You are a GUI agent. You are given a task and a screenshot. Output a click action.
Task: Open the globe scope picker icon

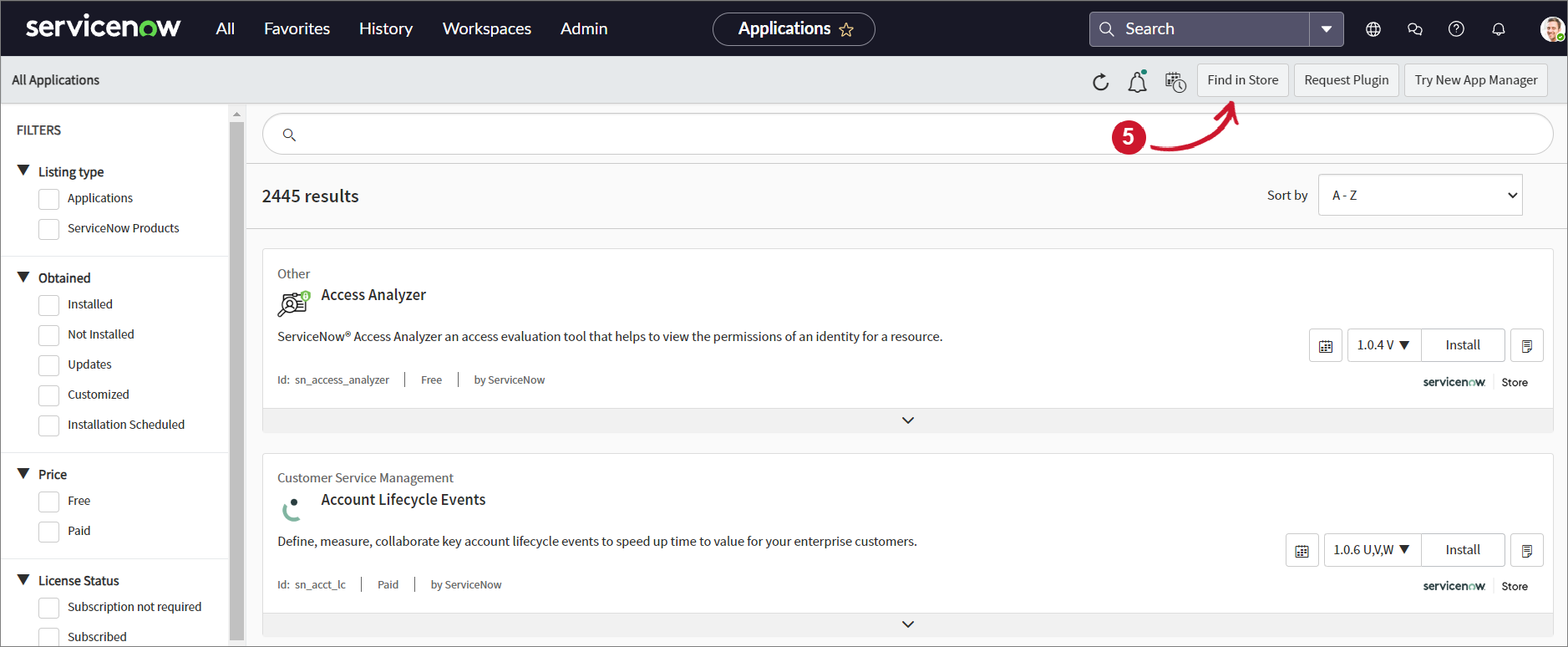1373,29
